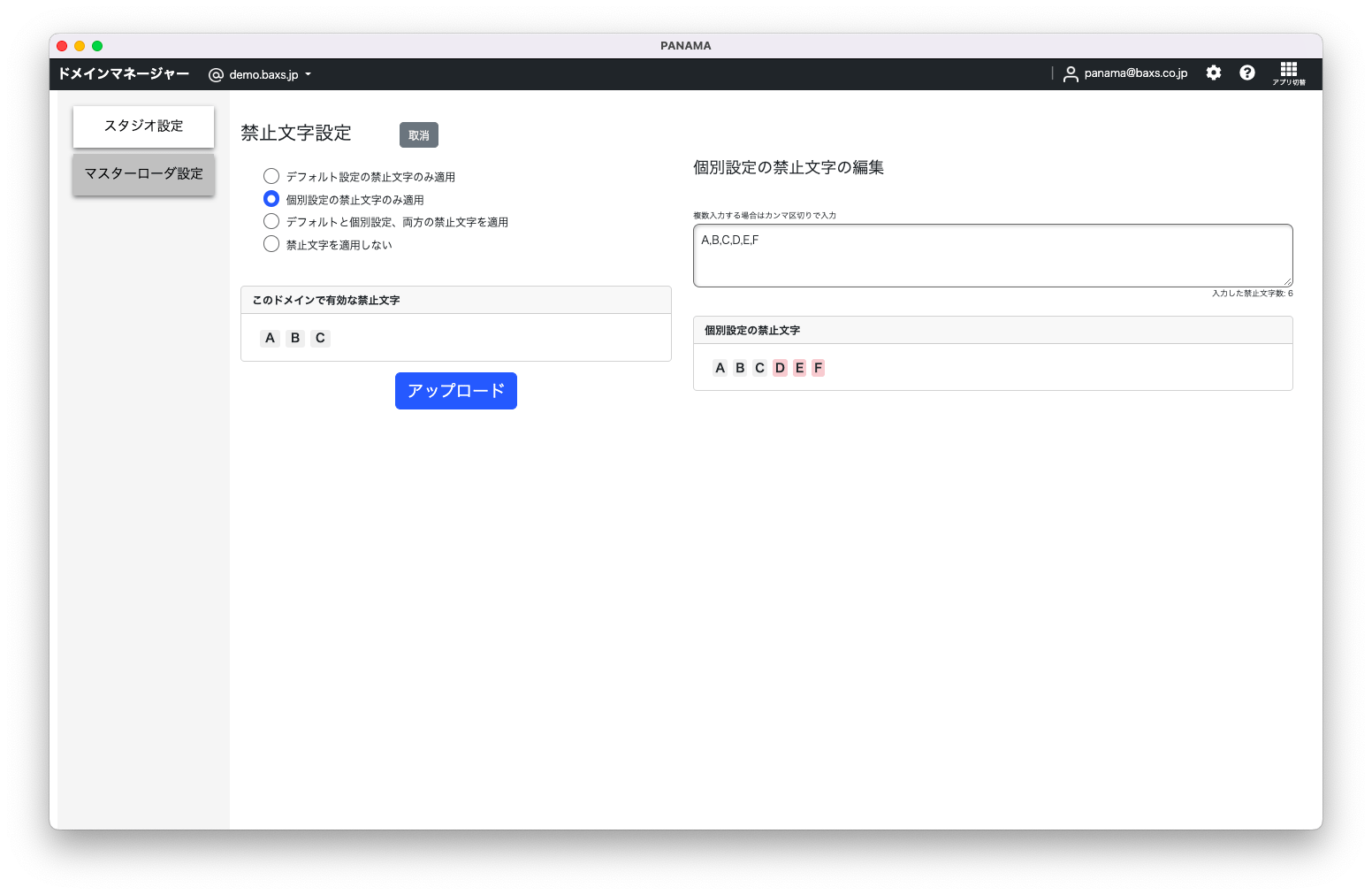Image resolution: width=1372 pixels, height=895 pixels.
Task: Click the user profile icon
Action: pyautogui.click(x=1071, y=74)
